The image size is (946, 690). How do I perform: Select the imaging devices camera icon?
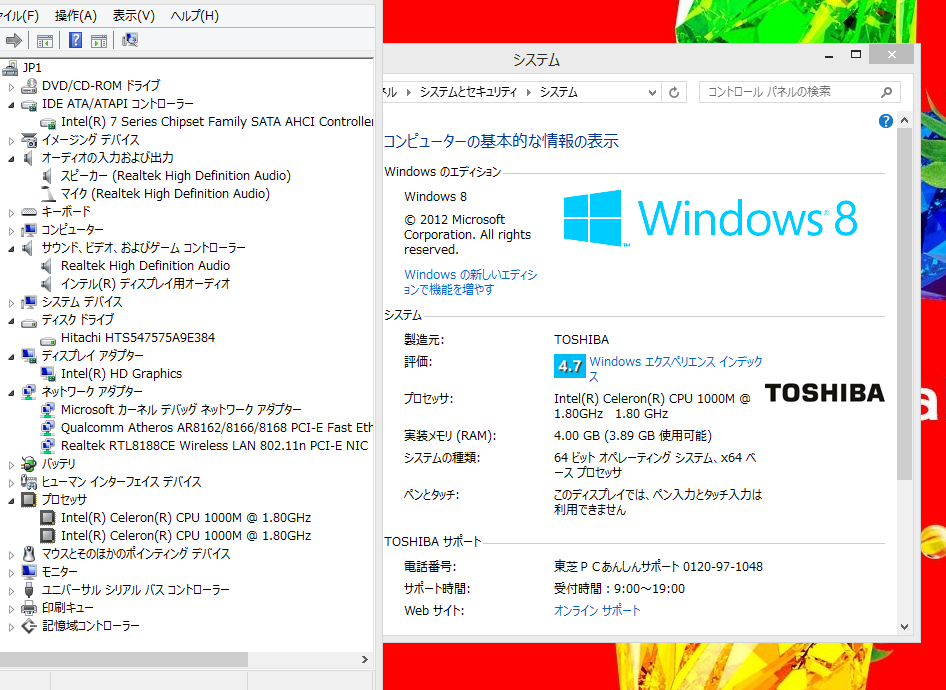pyautogui.click(x=29, y=140)
